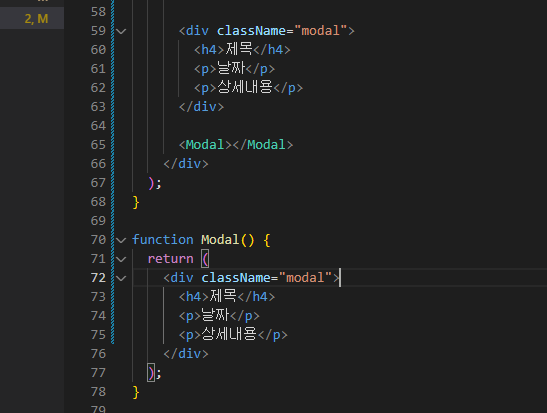Click the p 날짜 element on line 74
547x413 pixels.
tap(219, 316)
